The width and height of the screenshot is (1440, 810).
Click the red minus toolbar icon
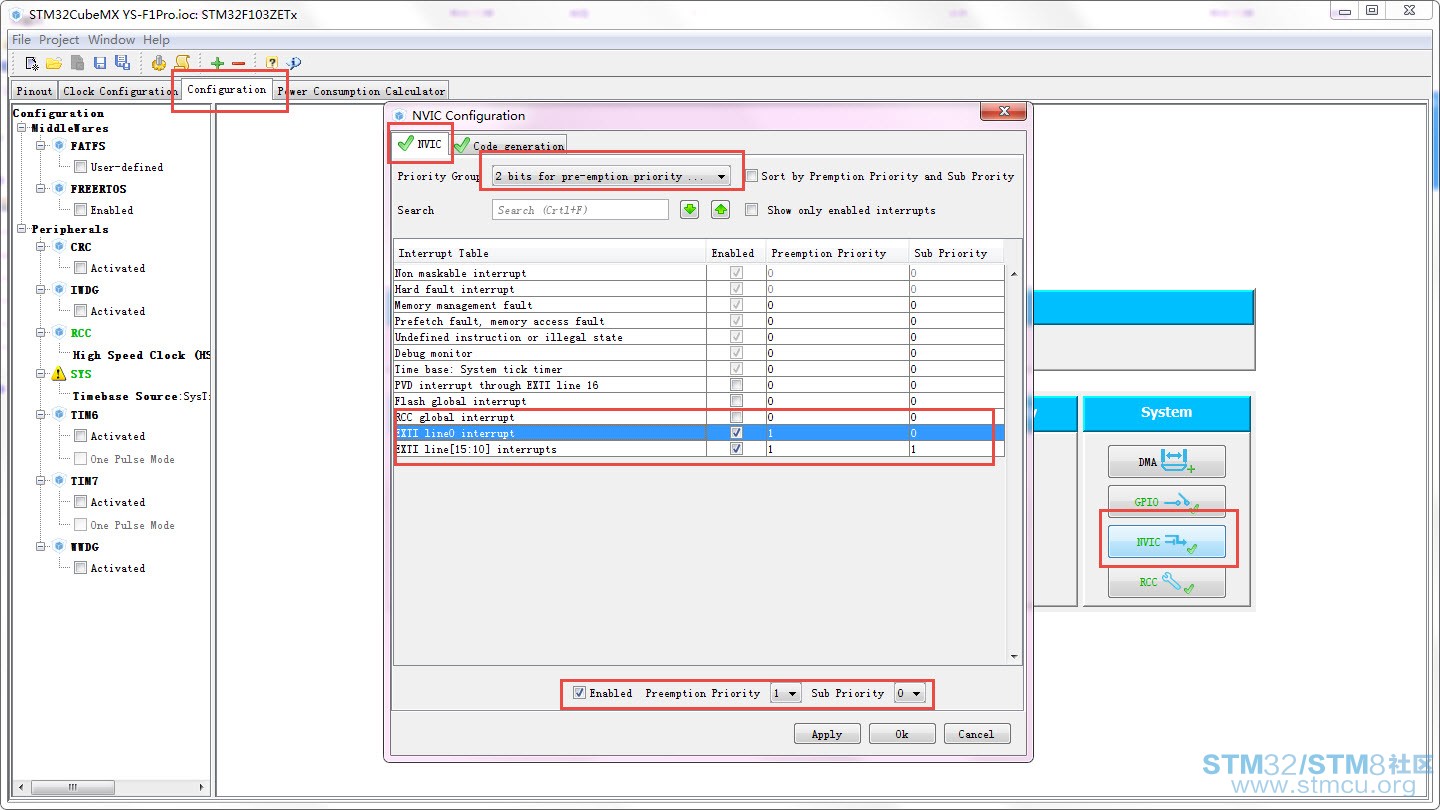(x=238, y=63)
